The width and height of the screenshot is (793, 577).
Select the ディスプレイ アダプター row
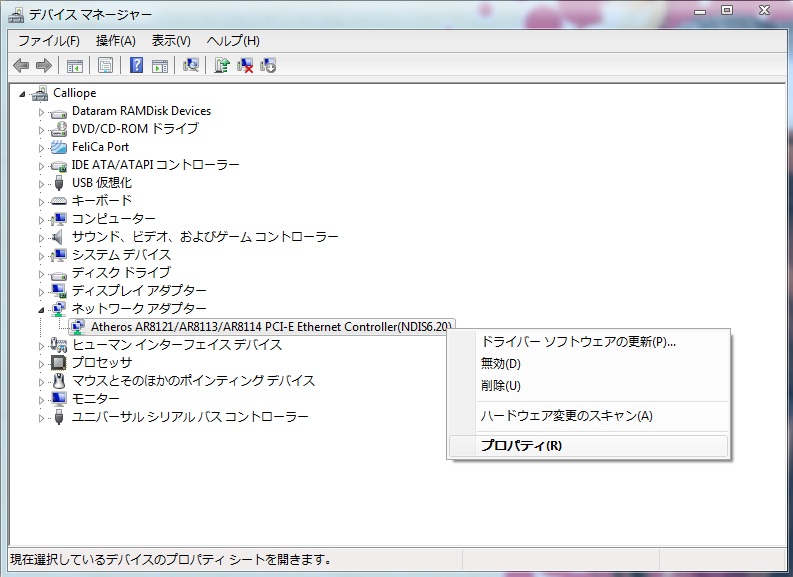click(x=139, y=291)
